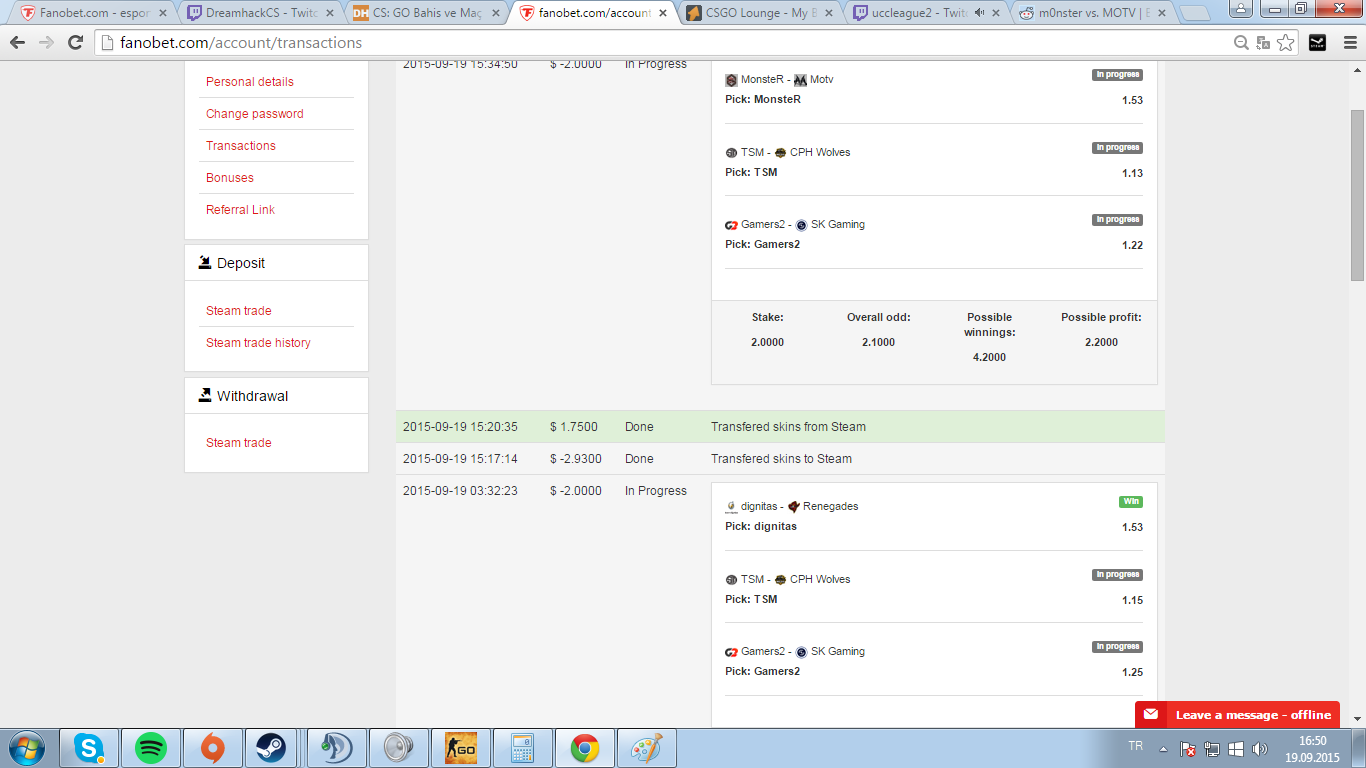1366x768 pixels.
Task: Click the system tray volume icon
Action: click(1260, 748)
